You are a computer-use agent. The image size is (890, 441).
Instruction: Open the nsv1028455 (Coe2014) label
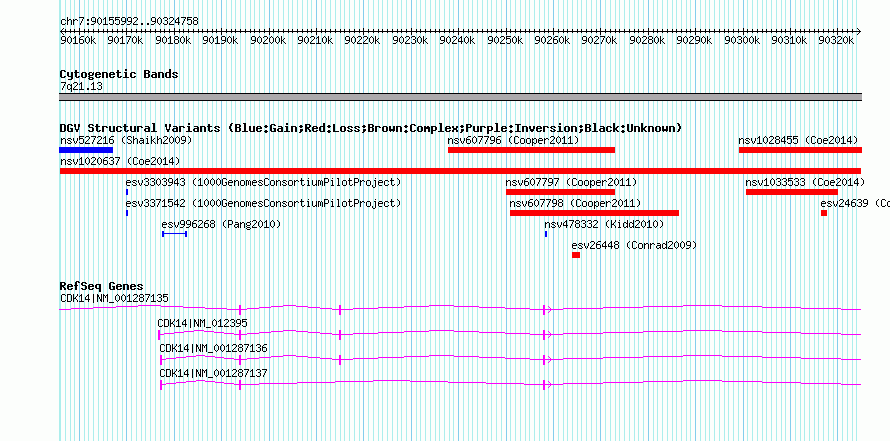click(798, 140)
